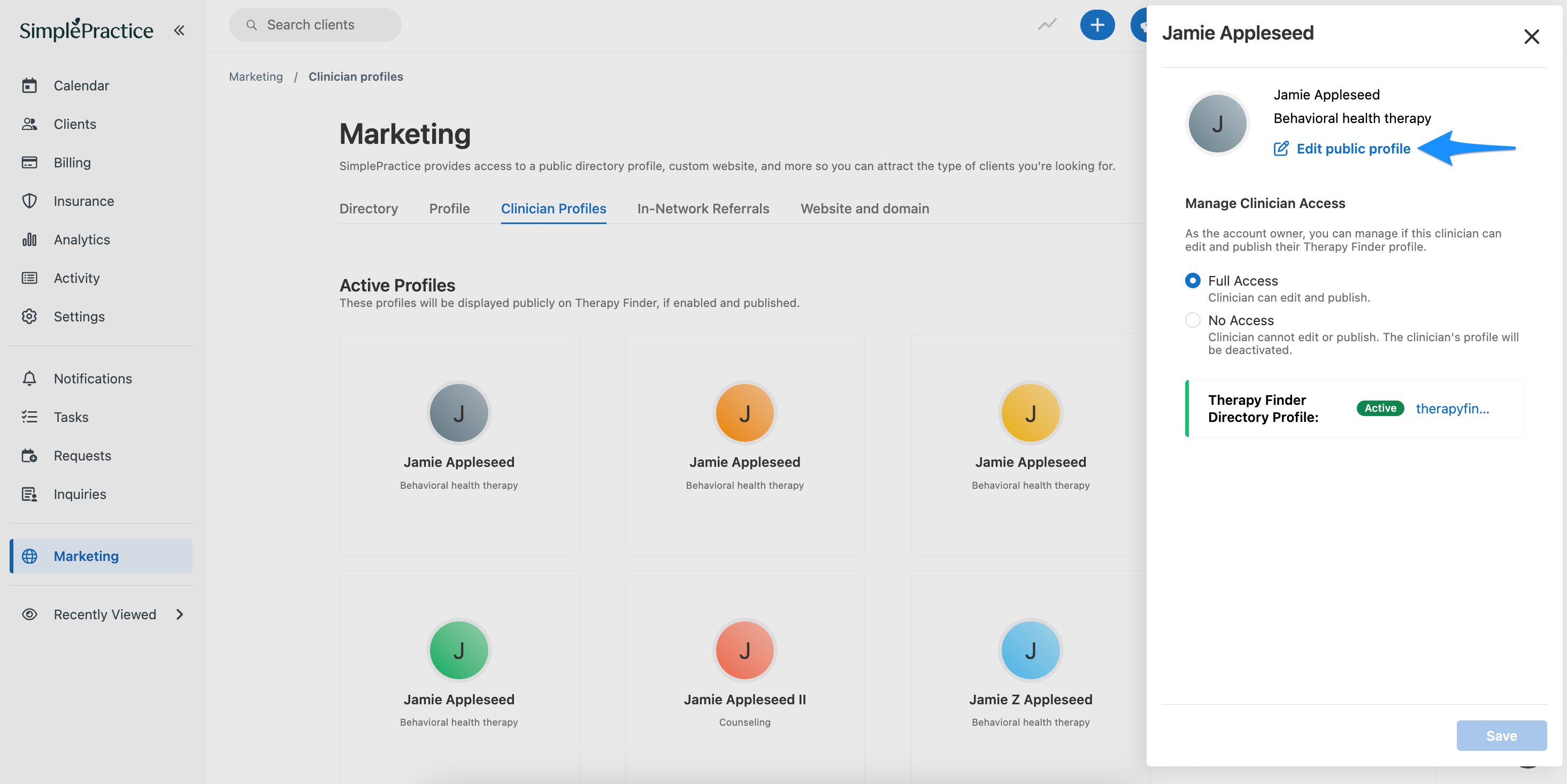Click the Clients people icon
The image size is (1567, 784).
(x=29, y=124)
